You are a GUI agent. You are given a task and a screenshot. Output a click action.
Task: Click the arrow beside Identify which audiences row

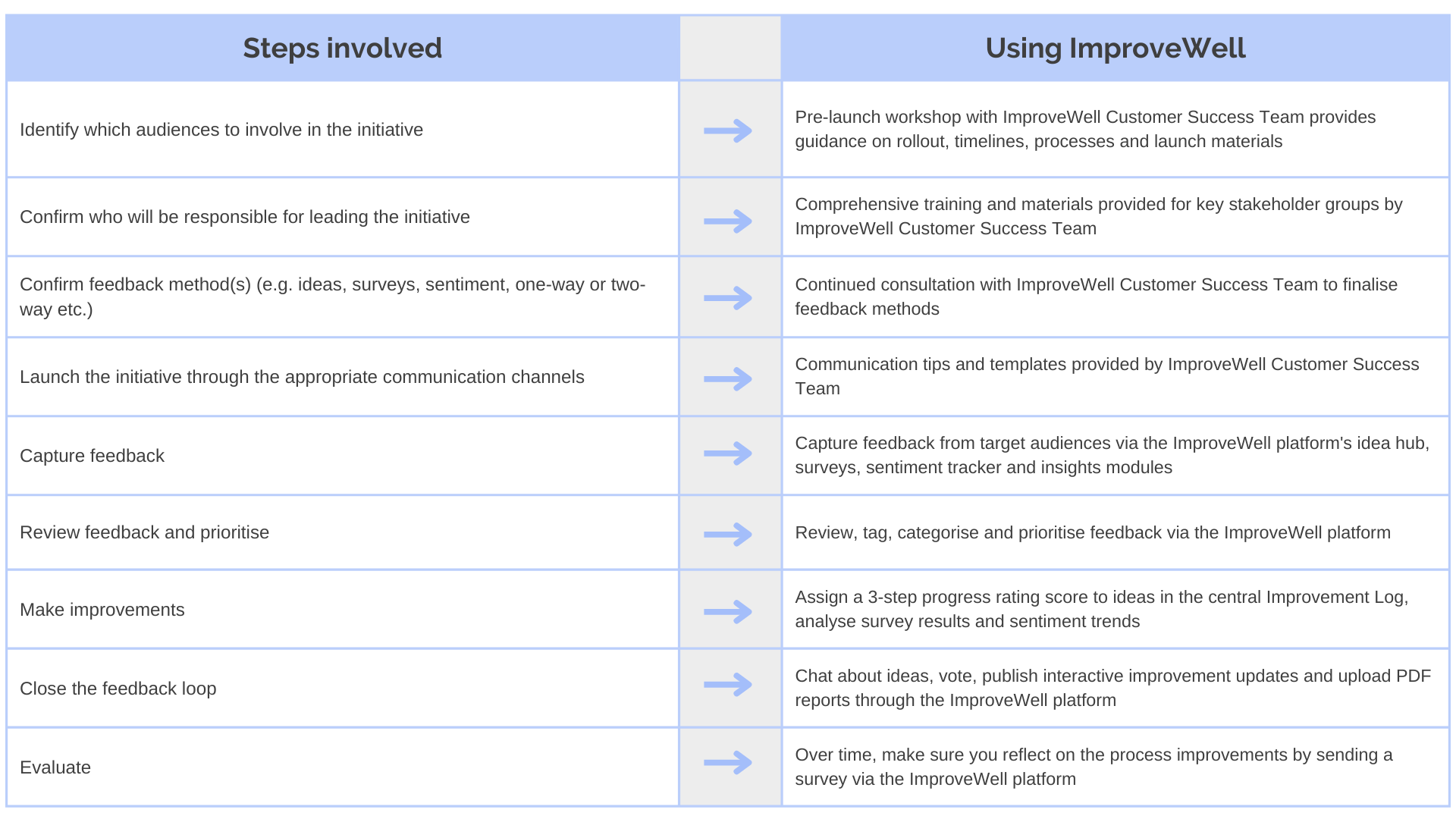(x=728, y=130)
